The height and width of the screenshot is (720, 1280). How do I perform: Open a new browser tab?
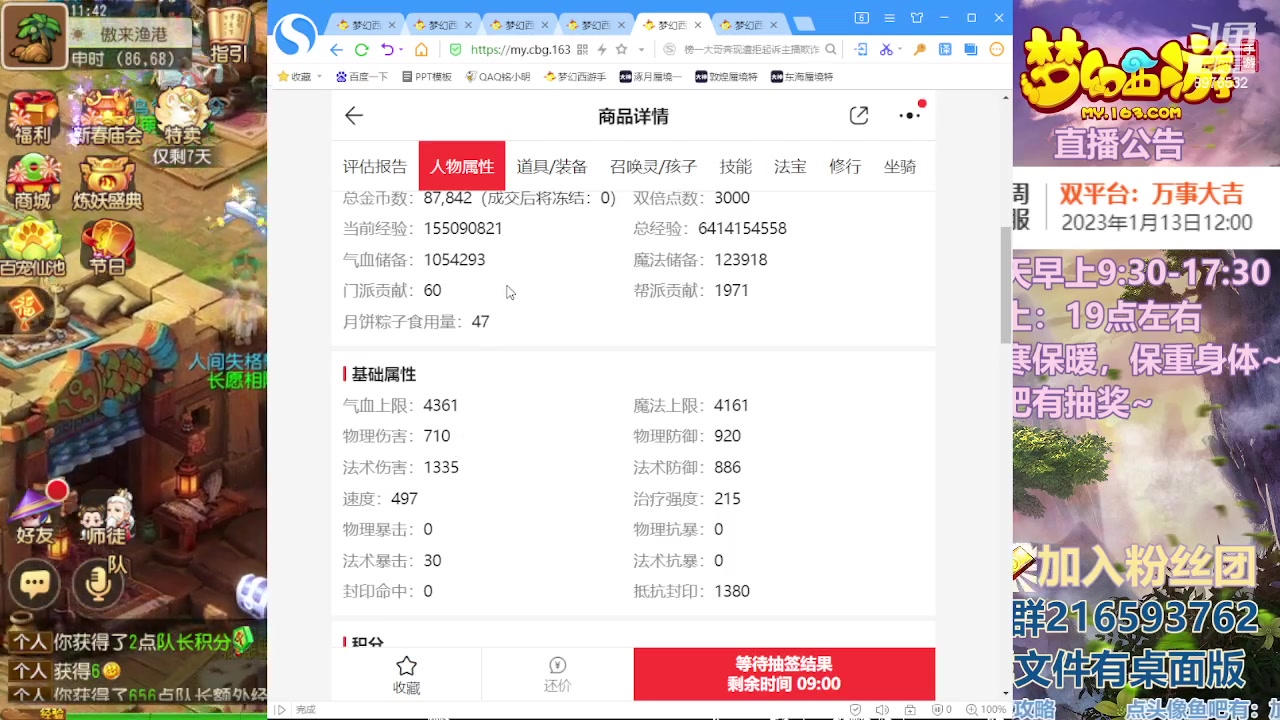coord(803,25)
